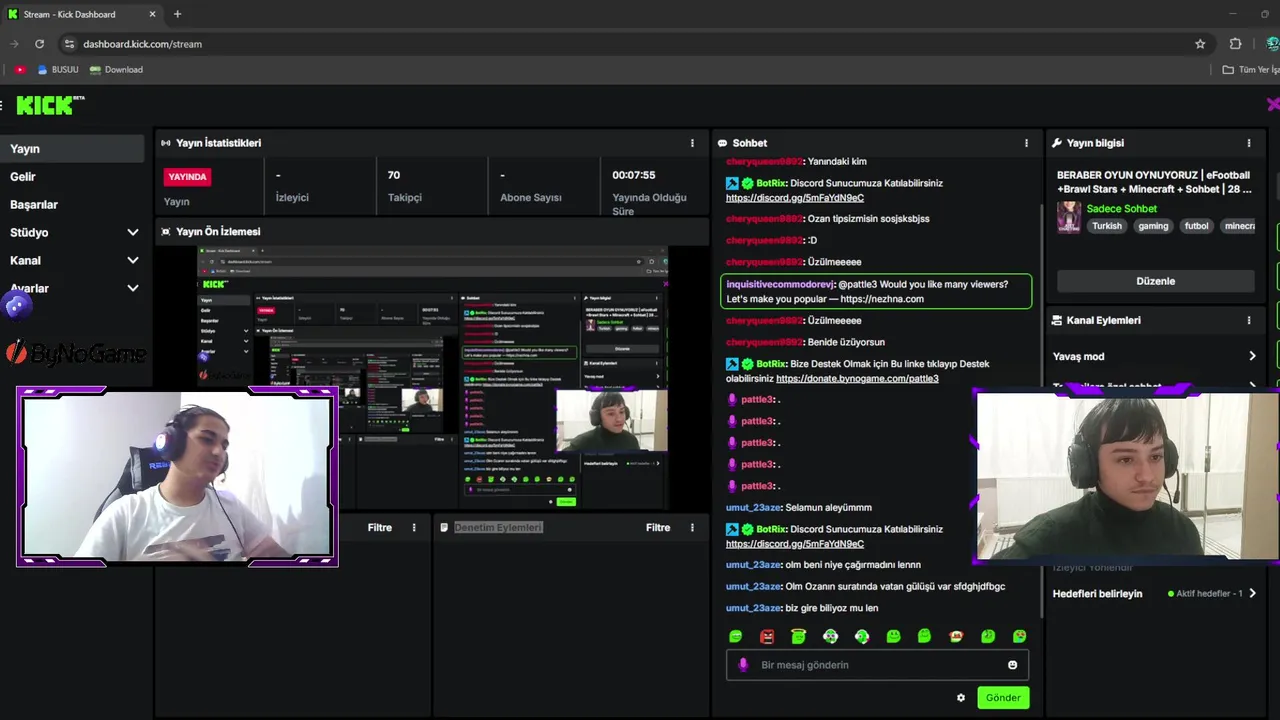This screenshot has height=720, width=1280.
Task: Click the Abone Sayısı stat label
Action: pyautogui.click(x=531, y=198)
